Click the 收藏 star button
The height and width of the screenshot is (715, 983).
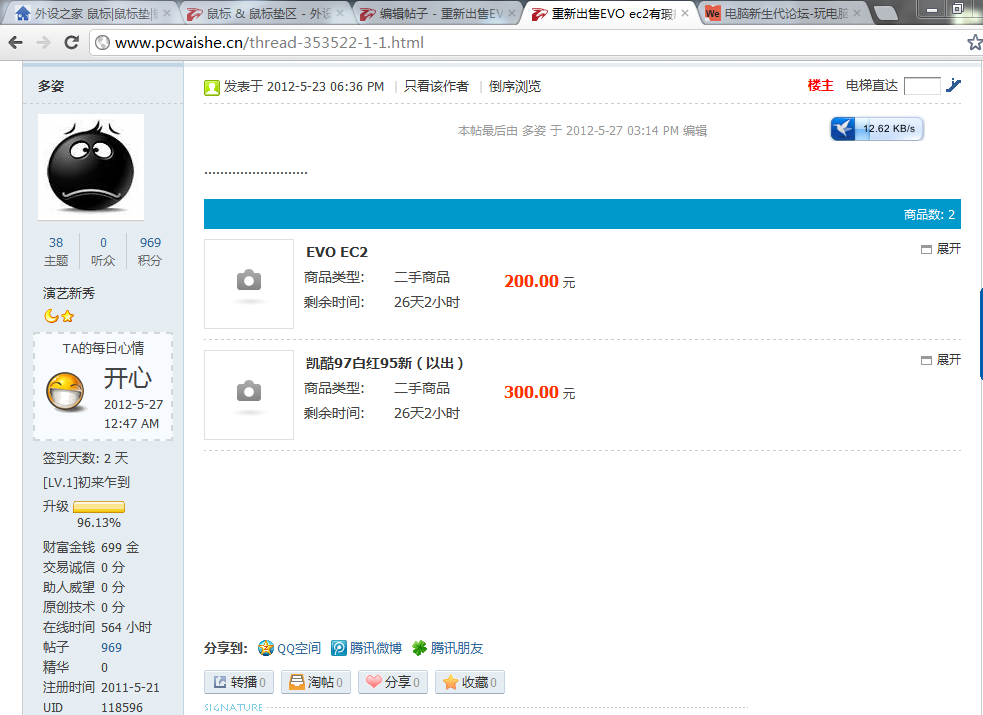click(470, 682)
